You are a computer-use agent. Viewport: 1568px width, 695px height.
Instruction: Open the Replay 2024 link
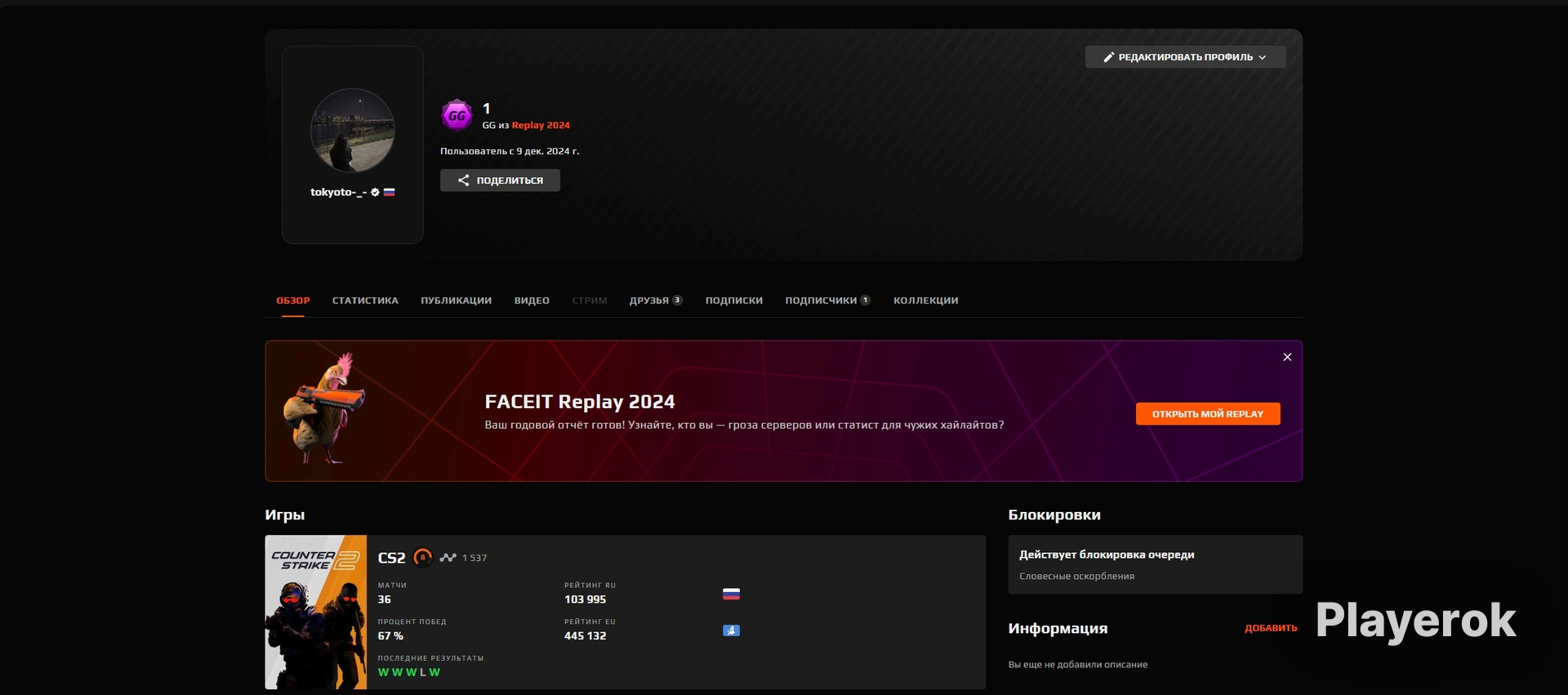(541, 125)
